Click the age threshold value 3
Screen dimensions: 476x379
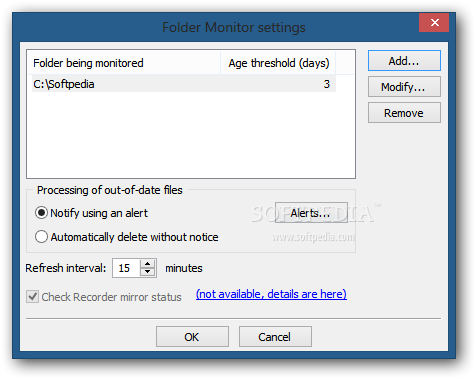[x=326, y=84]
